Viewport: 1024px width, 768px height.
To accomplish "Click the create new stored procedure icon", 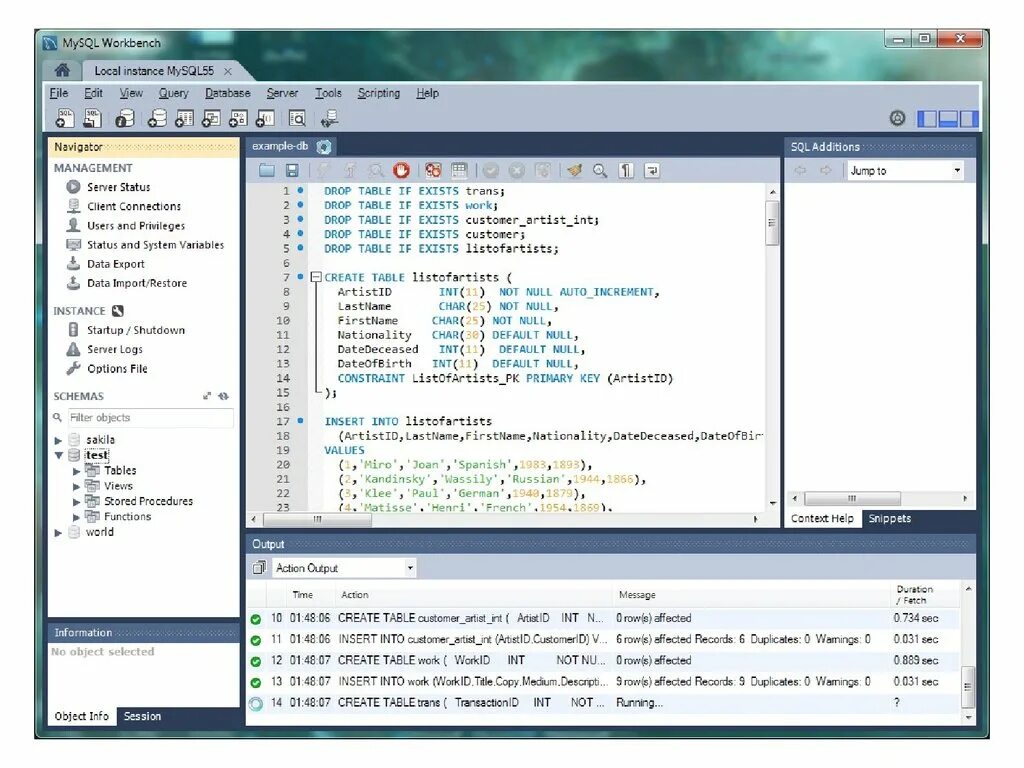I will pyautogui.click(x=238, y=118).
